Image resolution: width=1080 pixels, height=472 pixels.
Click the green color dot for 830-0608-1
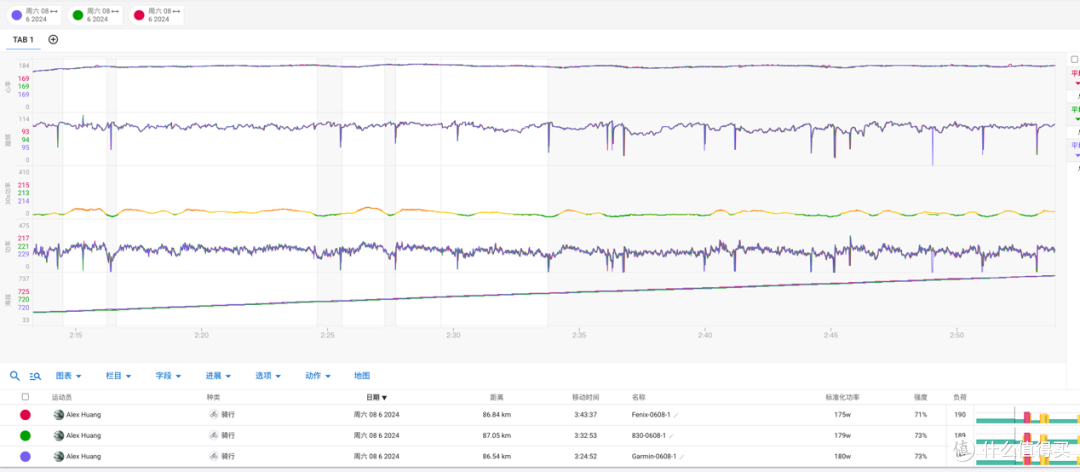pos(25,435)
